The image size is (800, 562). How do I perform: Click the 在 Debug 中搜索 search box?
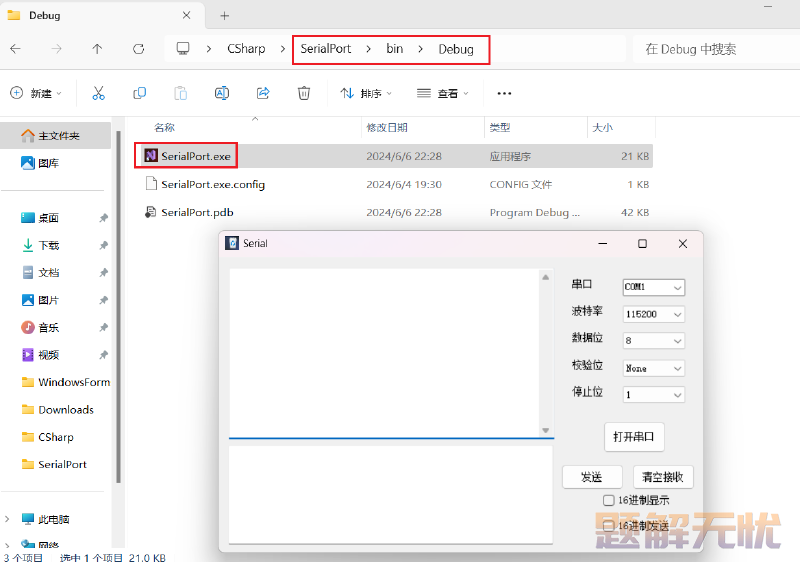pos(714,49)
